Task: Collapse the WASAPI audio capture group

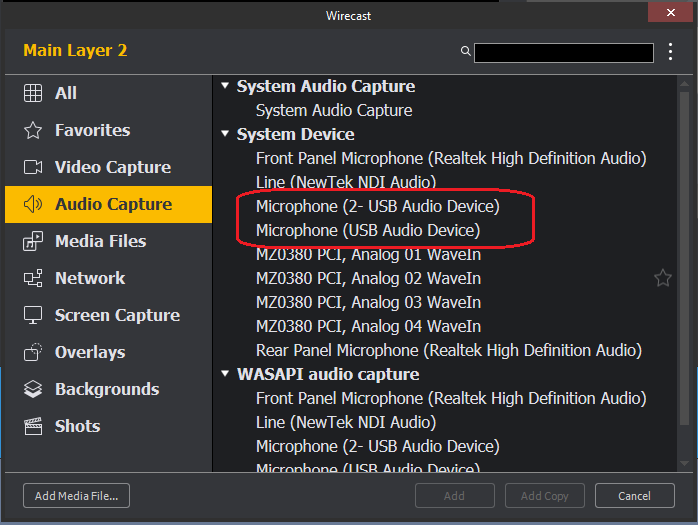Action: 225,374
